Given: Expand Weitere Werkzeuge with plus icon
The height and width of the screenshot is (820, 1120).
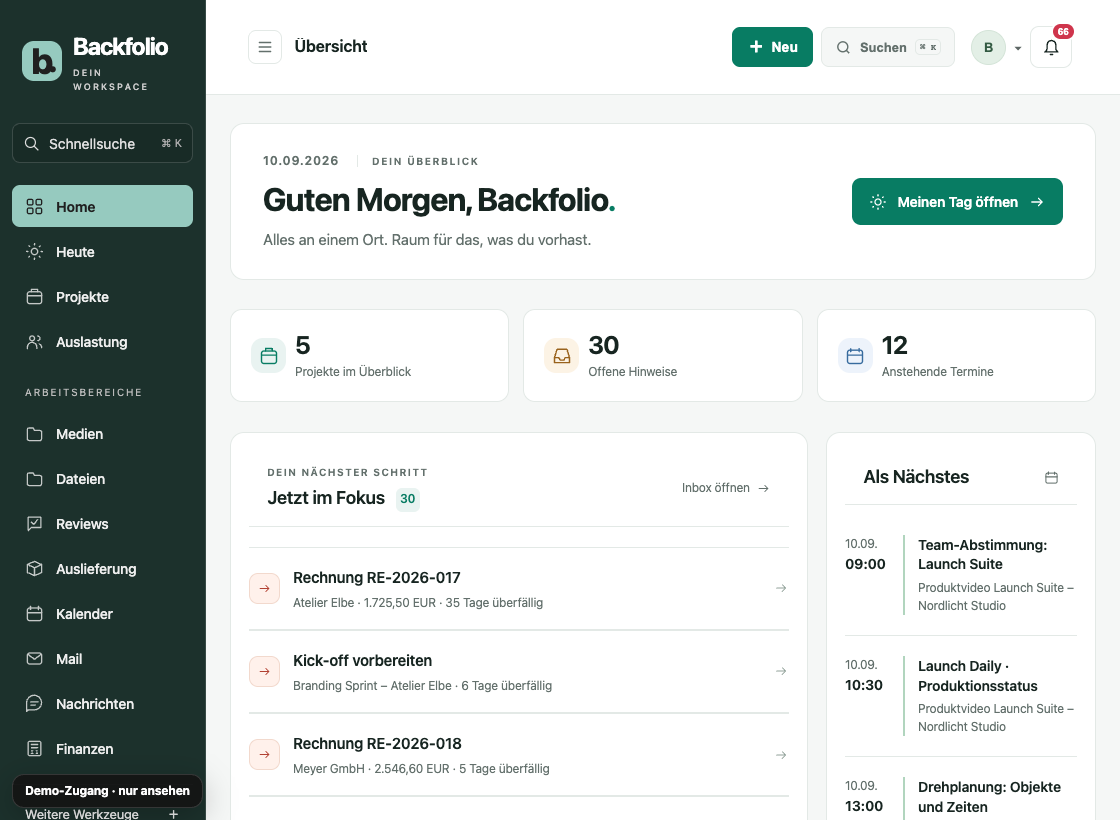Looking at the screenshot, I should [x=173, y=814].
